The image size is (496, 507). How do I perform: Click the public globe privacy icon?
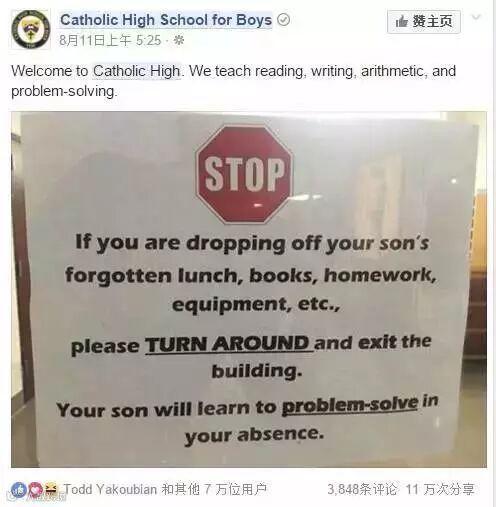click(x=179, y=41)
